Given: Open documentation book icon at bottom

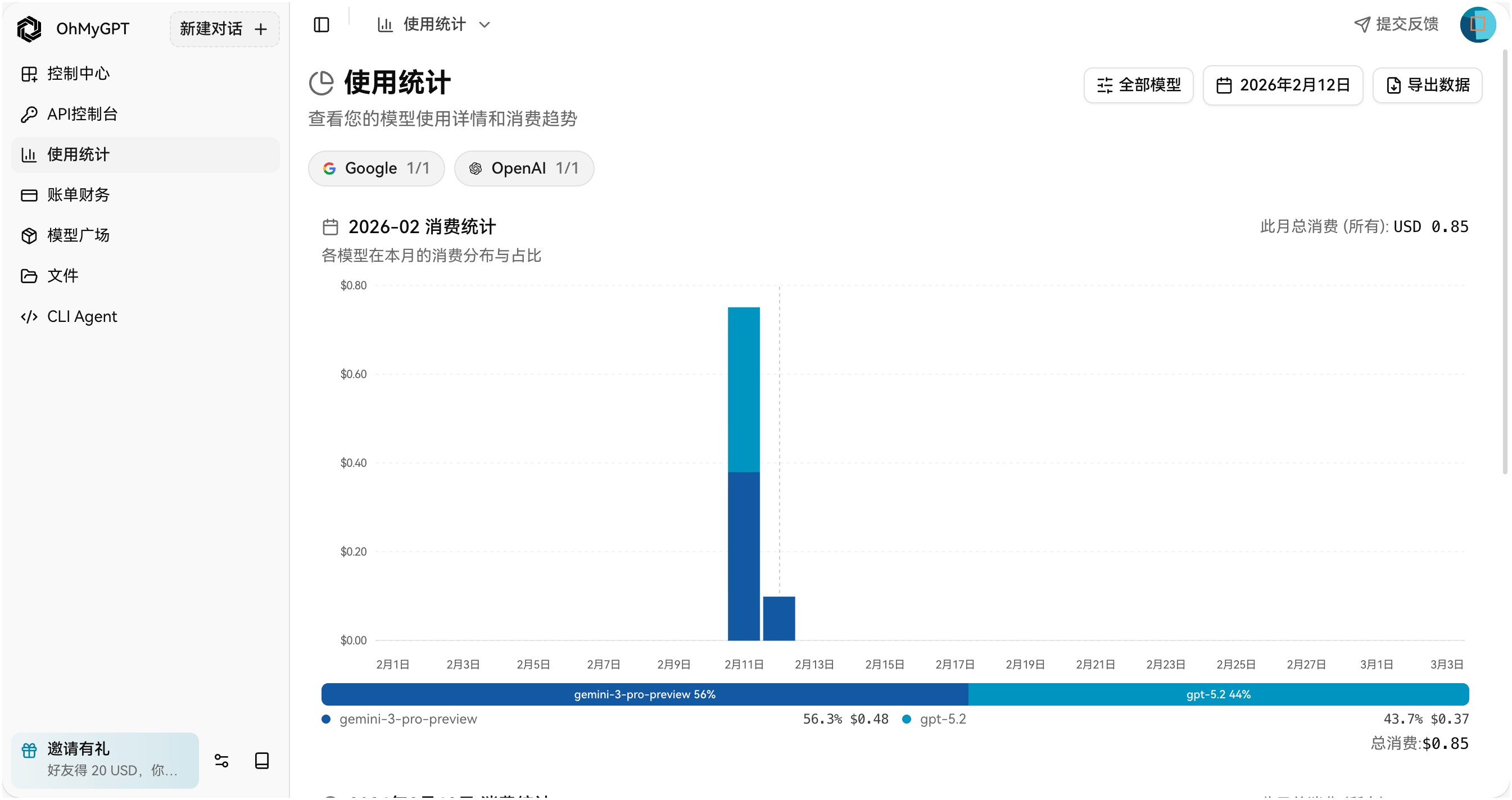Looking at the screenshot, I should 262,761.
